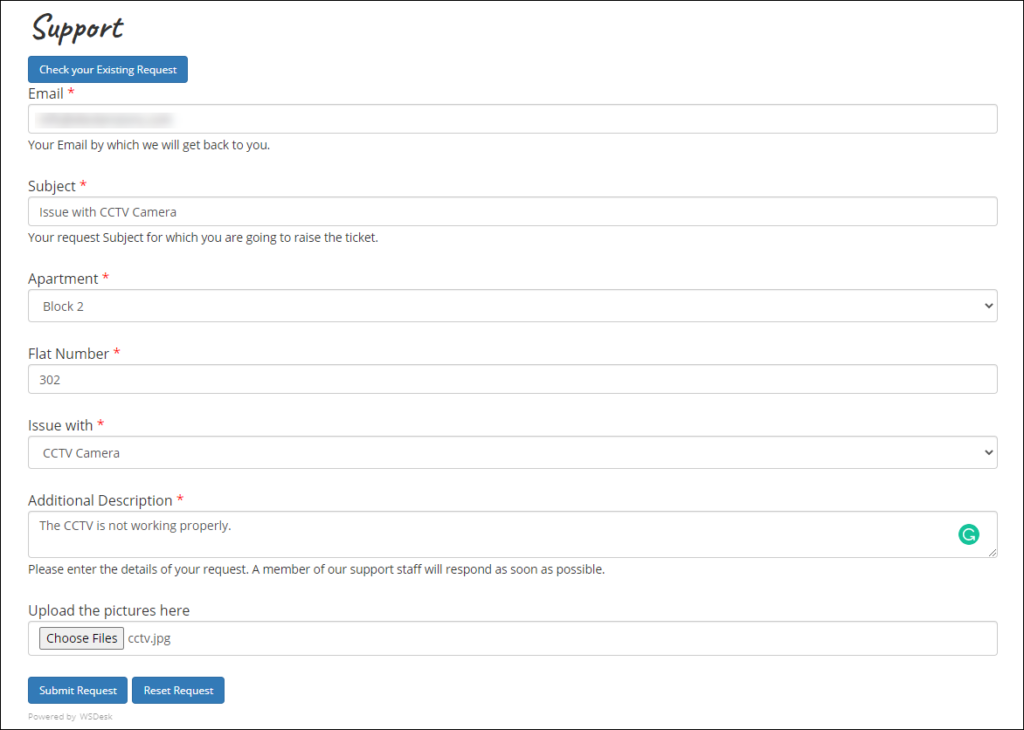Click the Reset Request button
The image size is (1024, 730).
point(178,690)
